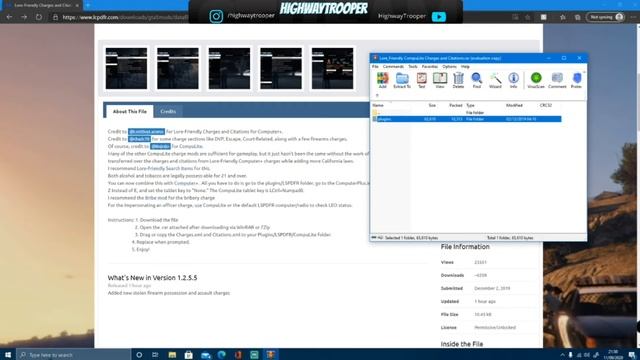This screenshot has width=640, height=360.
Task: Click the Add icon in WinRAR toolbar
Action: click(x=382, y=80)
